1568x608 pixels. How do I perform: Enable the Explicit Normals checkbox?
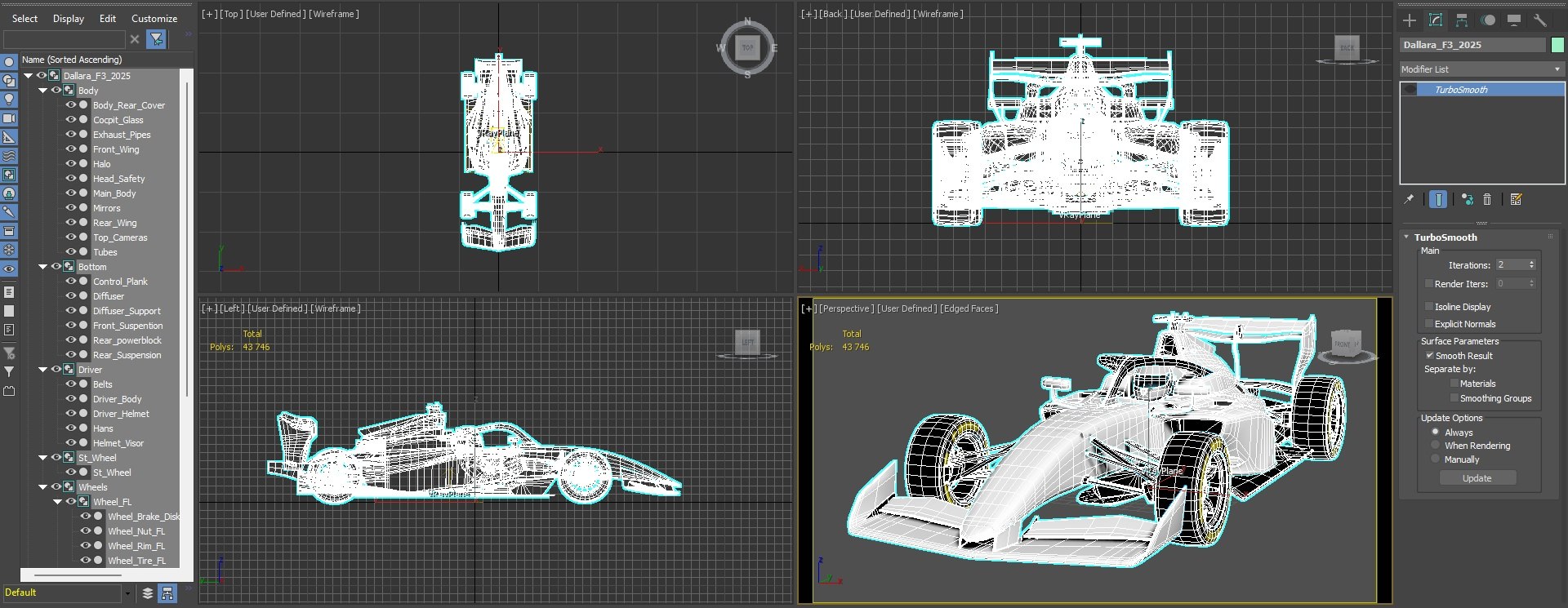(1428, 324)
